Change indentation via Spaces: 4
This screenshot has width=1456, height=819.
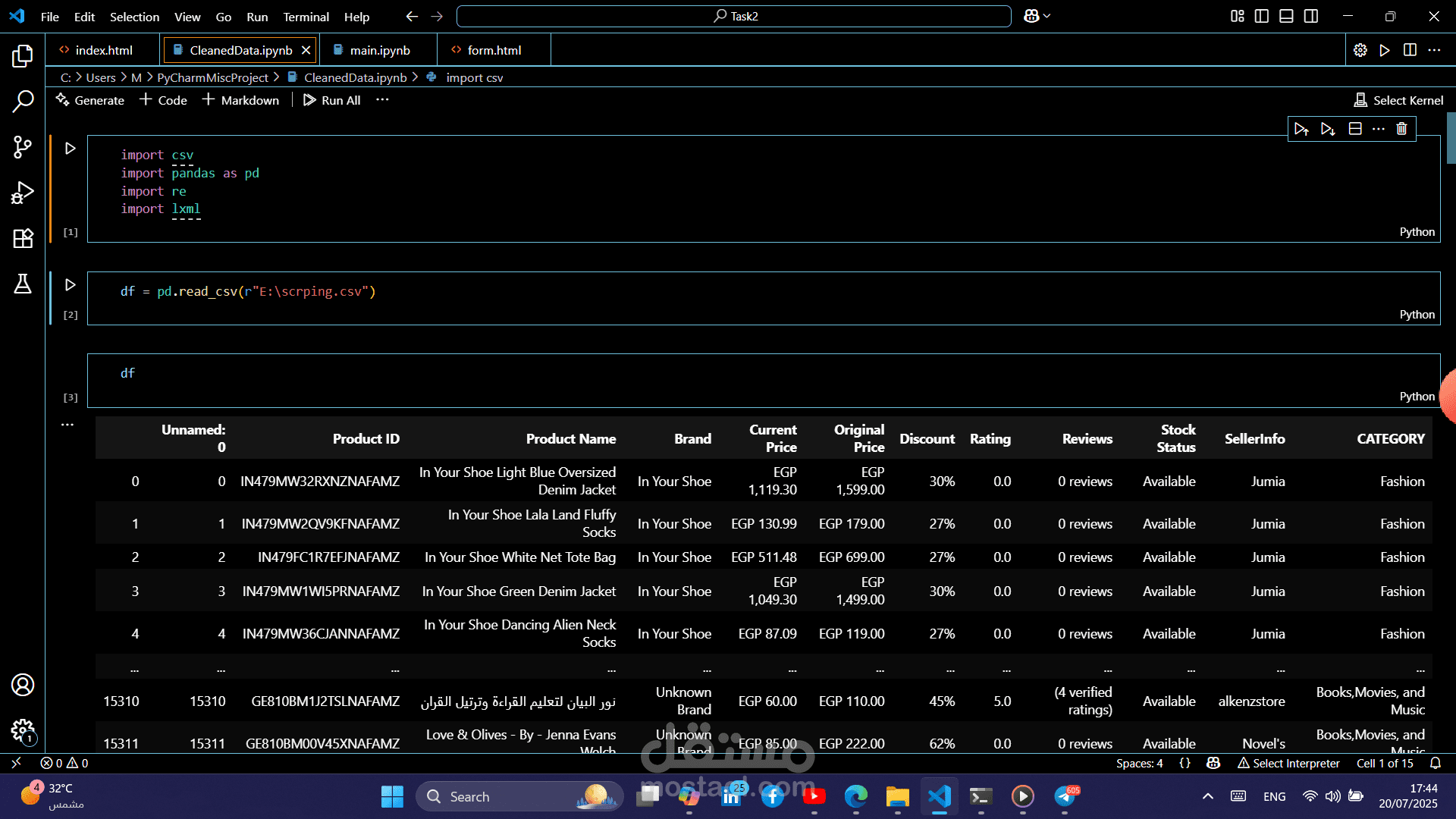[1139, 763]
